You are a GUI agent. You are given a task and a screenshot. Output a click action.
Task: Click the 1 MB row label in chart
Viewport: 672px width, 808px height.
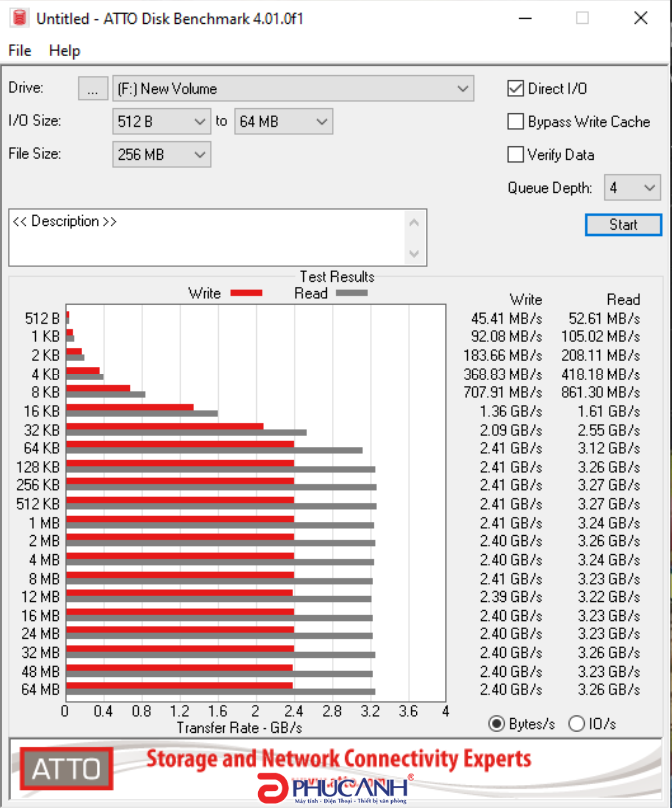click(44, 523)
